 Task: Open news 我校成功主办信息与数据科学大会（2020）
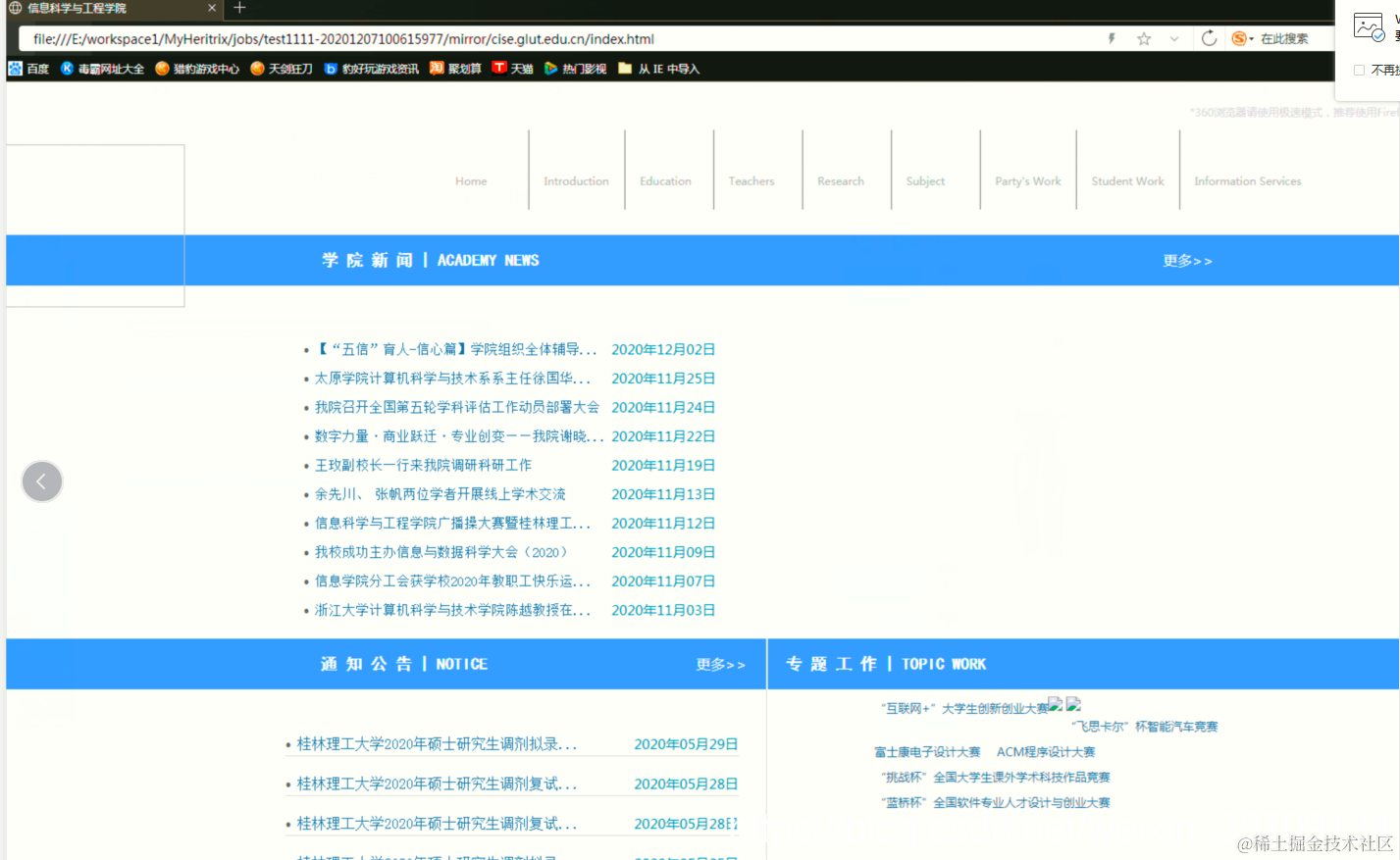click(x=441, y=552)
